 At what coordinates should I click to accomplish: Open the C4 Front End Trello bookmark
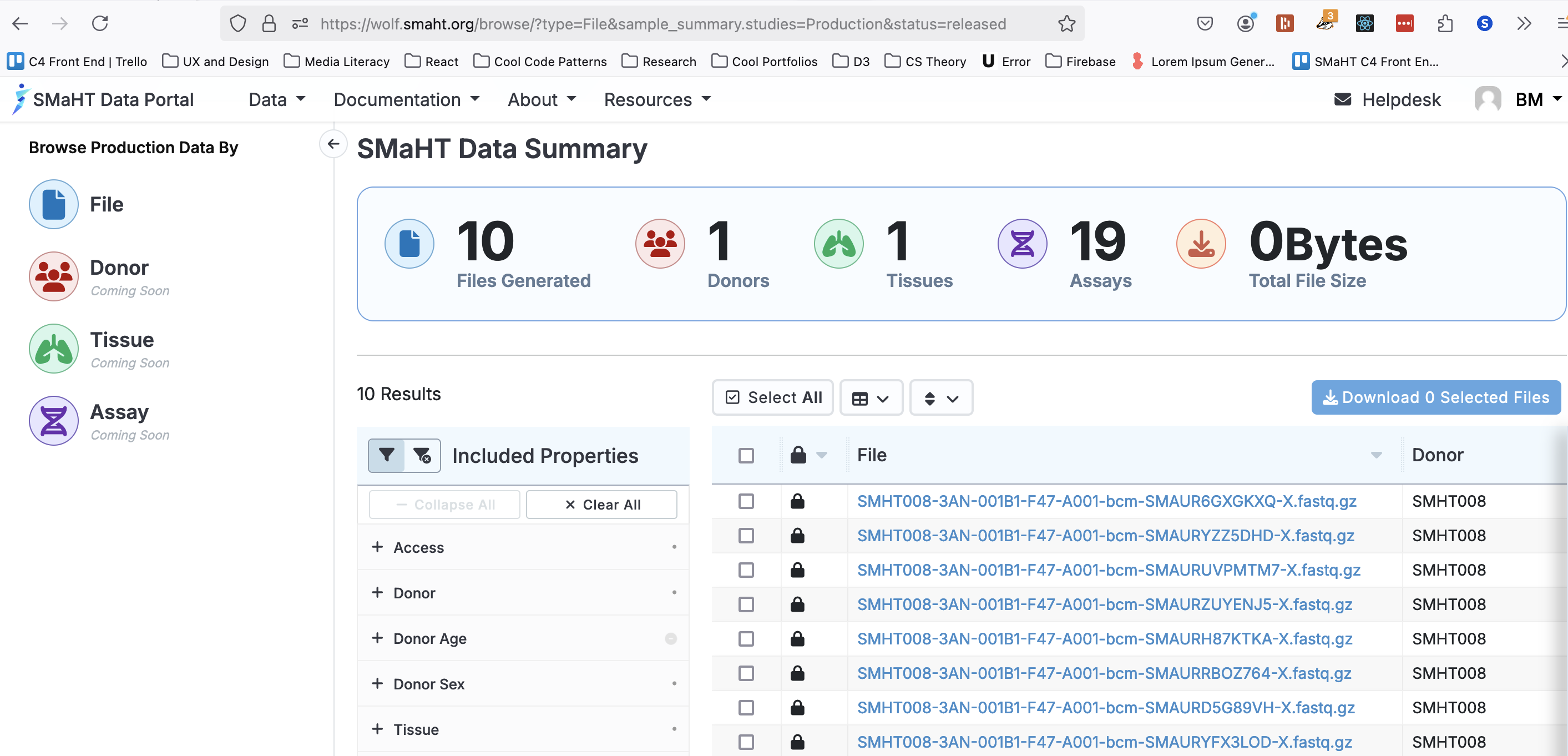[77, 62]
